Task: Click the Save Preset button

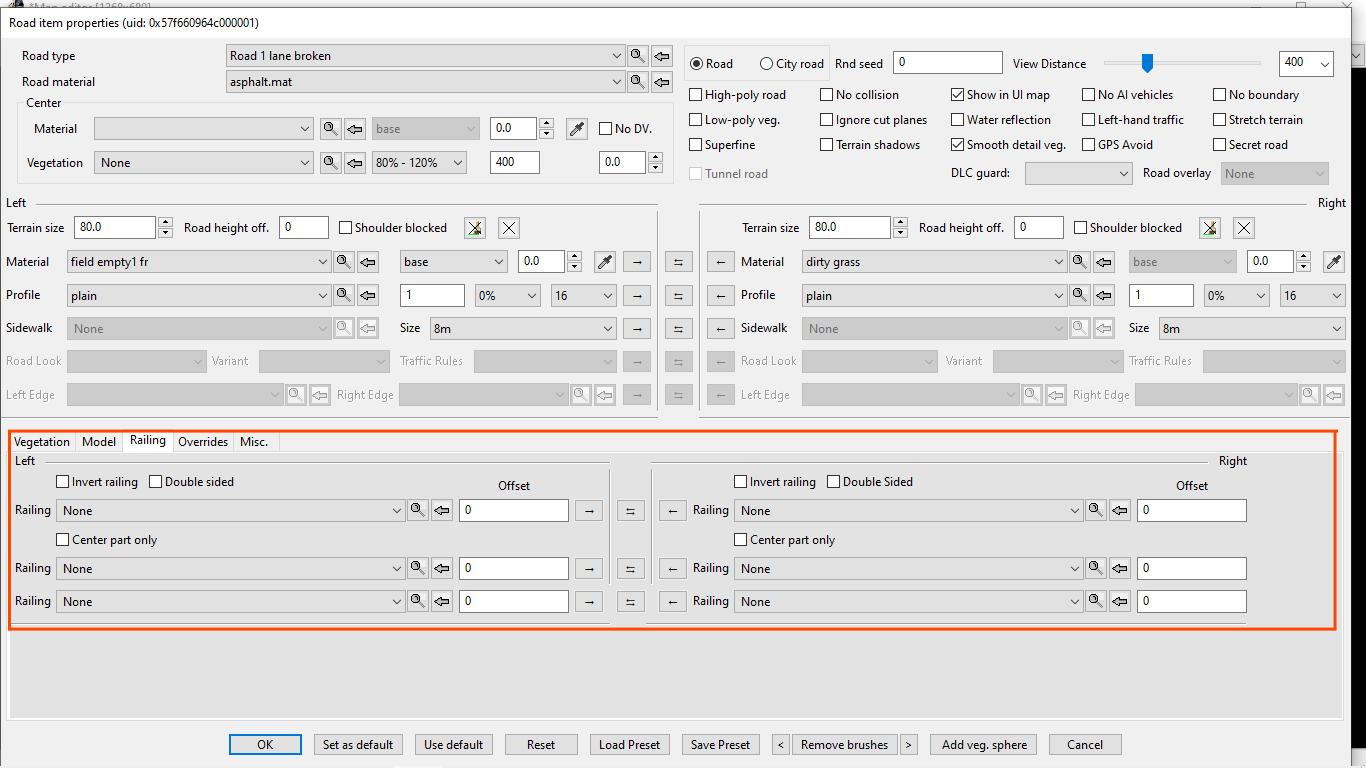Action: tap(720, 745)
